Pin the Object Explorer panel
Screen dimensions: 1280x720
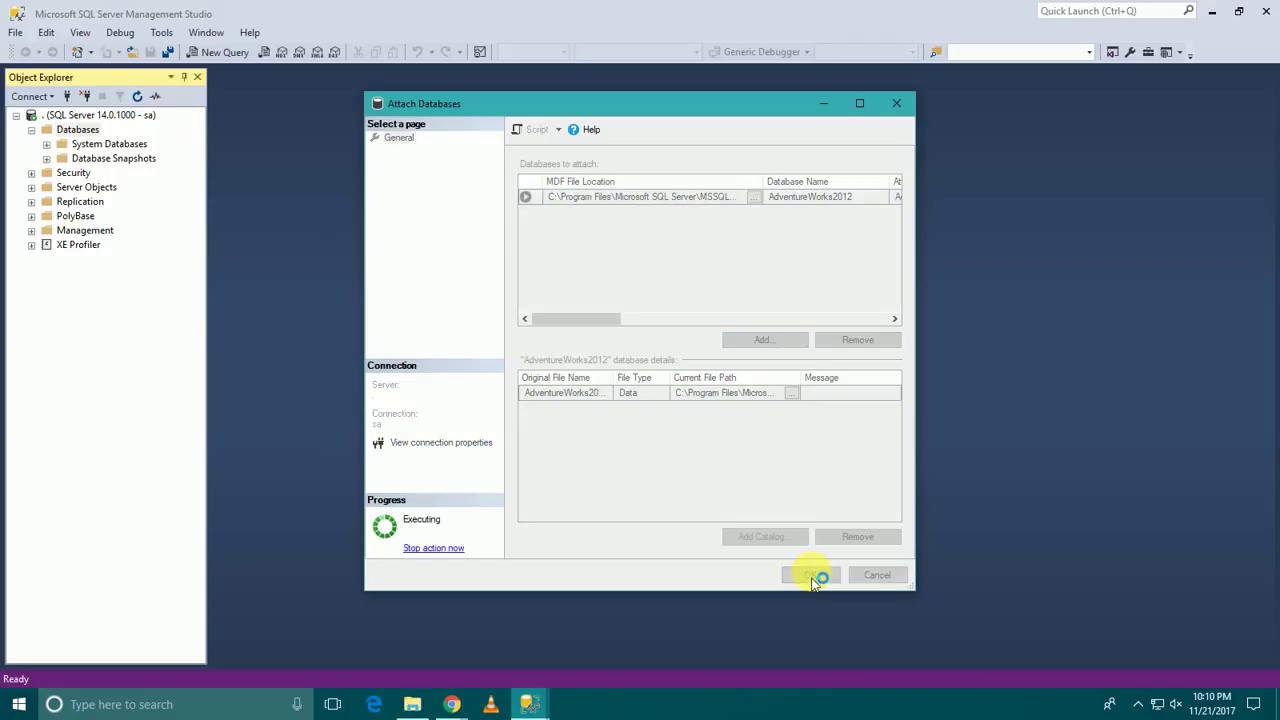(x=184, y=77)
